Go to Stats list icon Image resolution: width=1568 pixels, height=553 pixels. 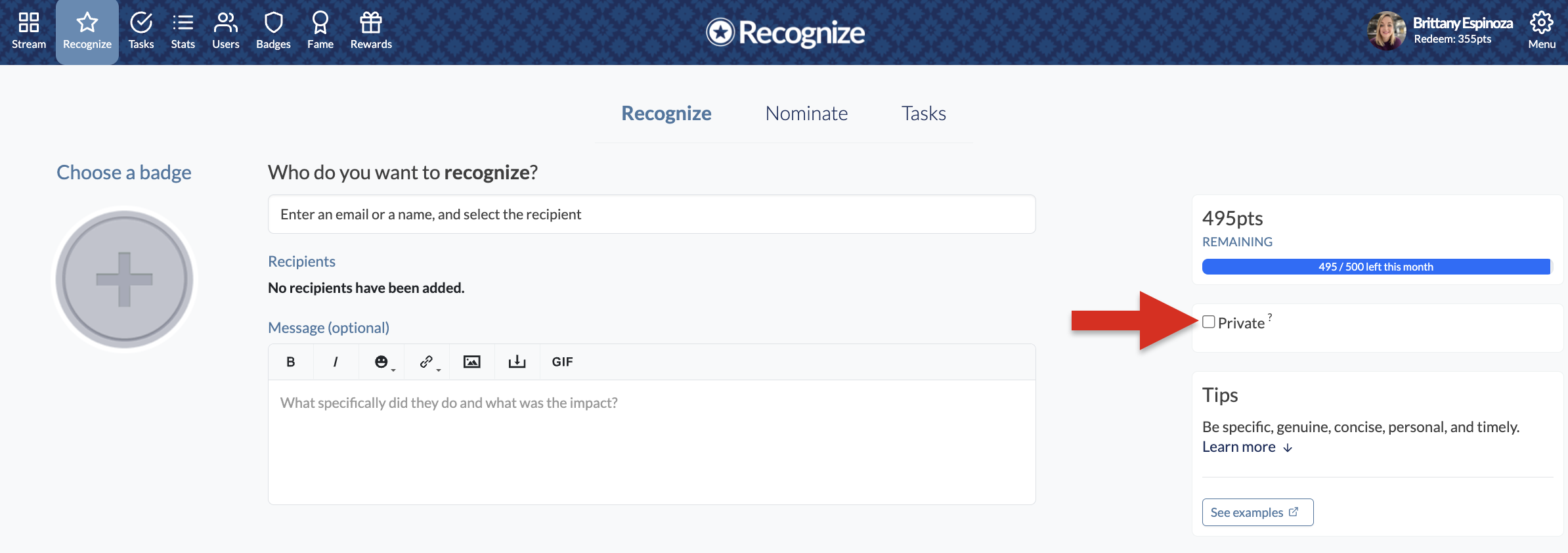183,23
